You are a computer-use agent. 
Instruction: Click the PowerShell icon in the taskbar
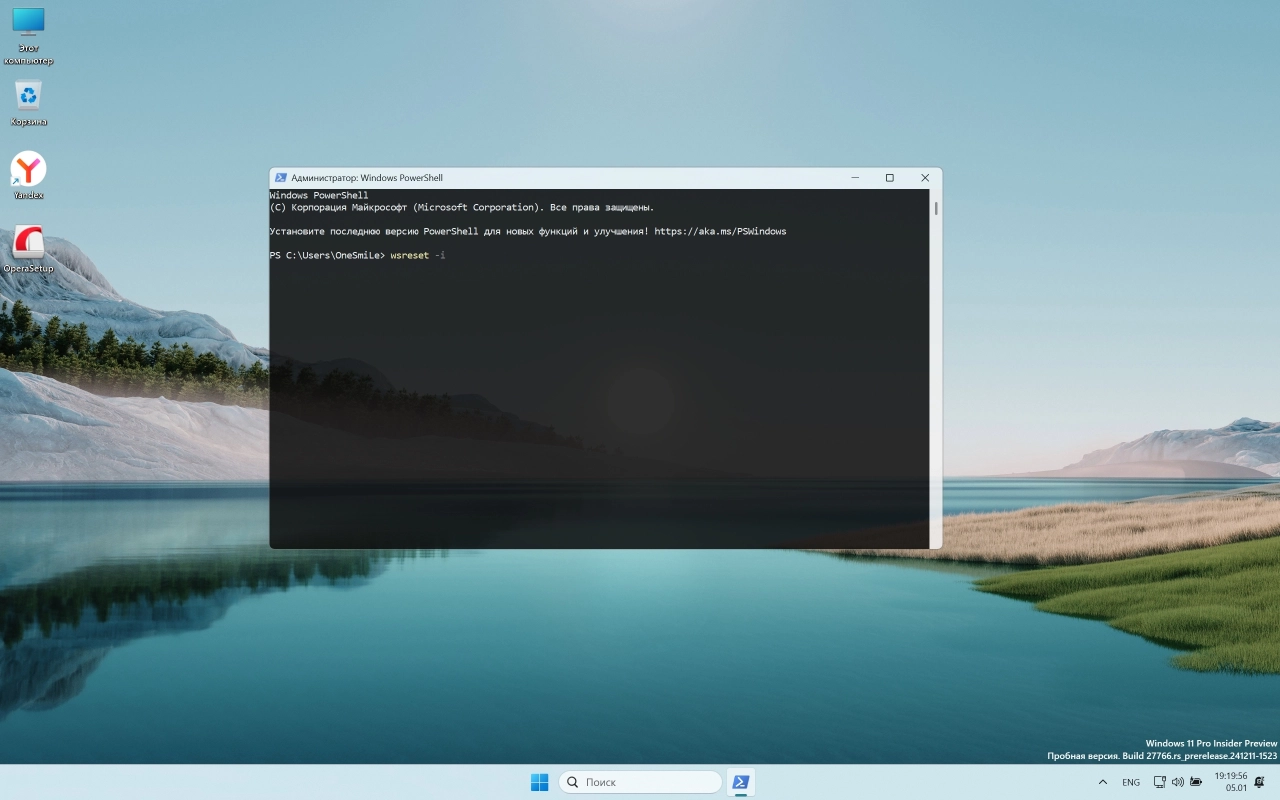click(741, 782)
